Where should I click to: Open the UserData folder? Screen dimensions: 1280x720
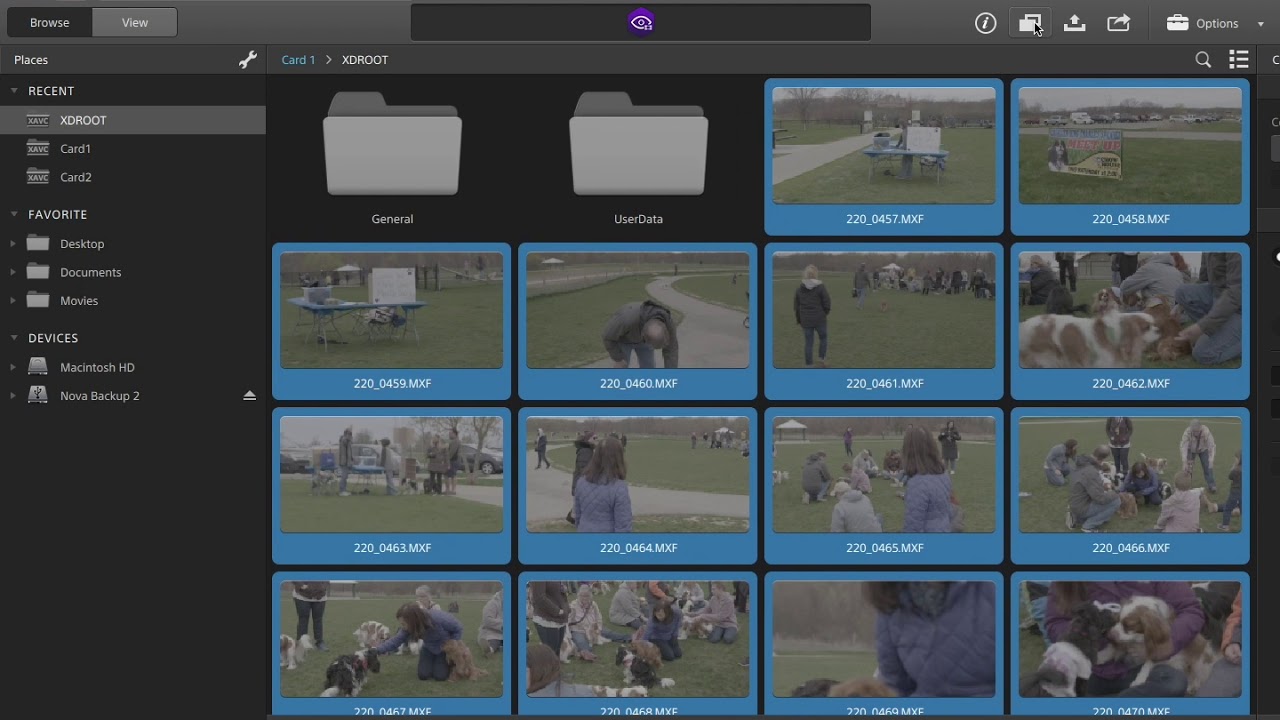pos(638,144)
